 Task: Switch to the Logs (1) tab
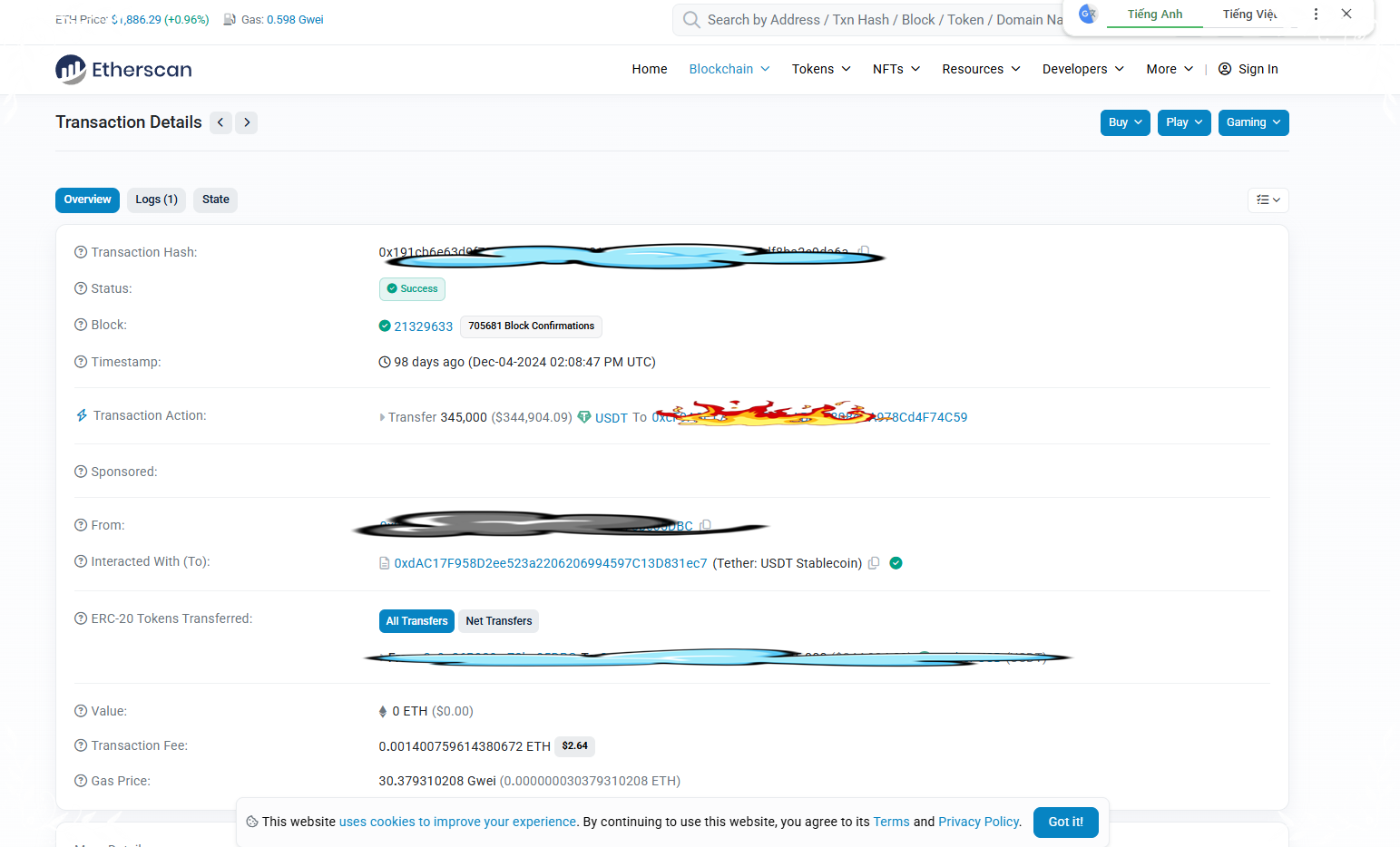[x=156, y=200]
